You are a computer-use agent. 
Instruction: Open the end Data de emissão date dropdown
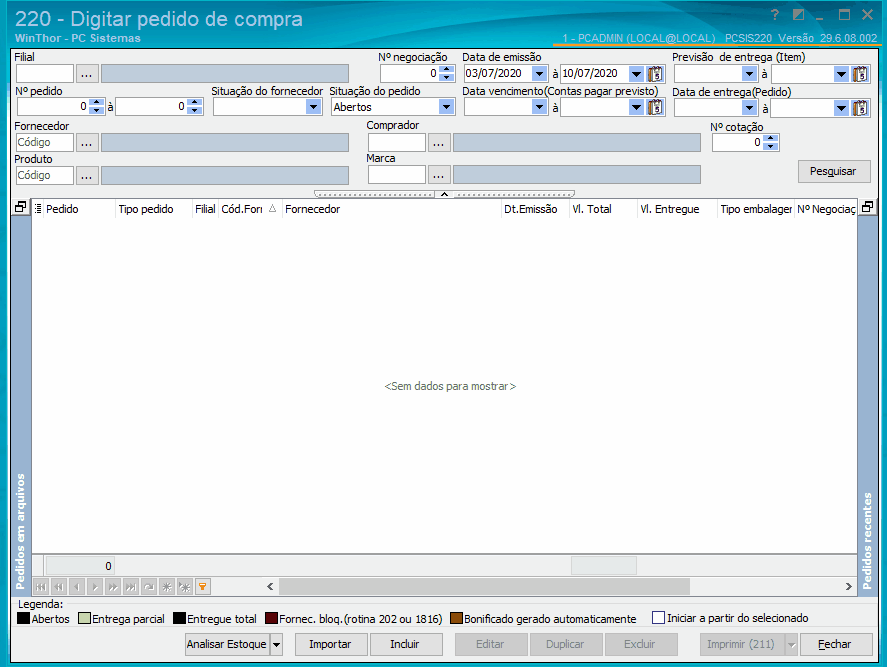click(x=636, y=74)
